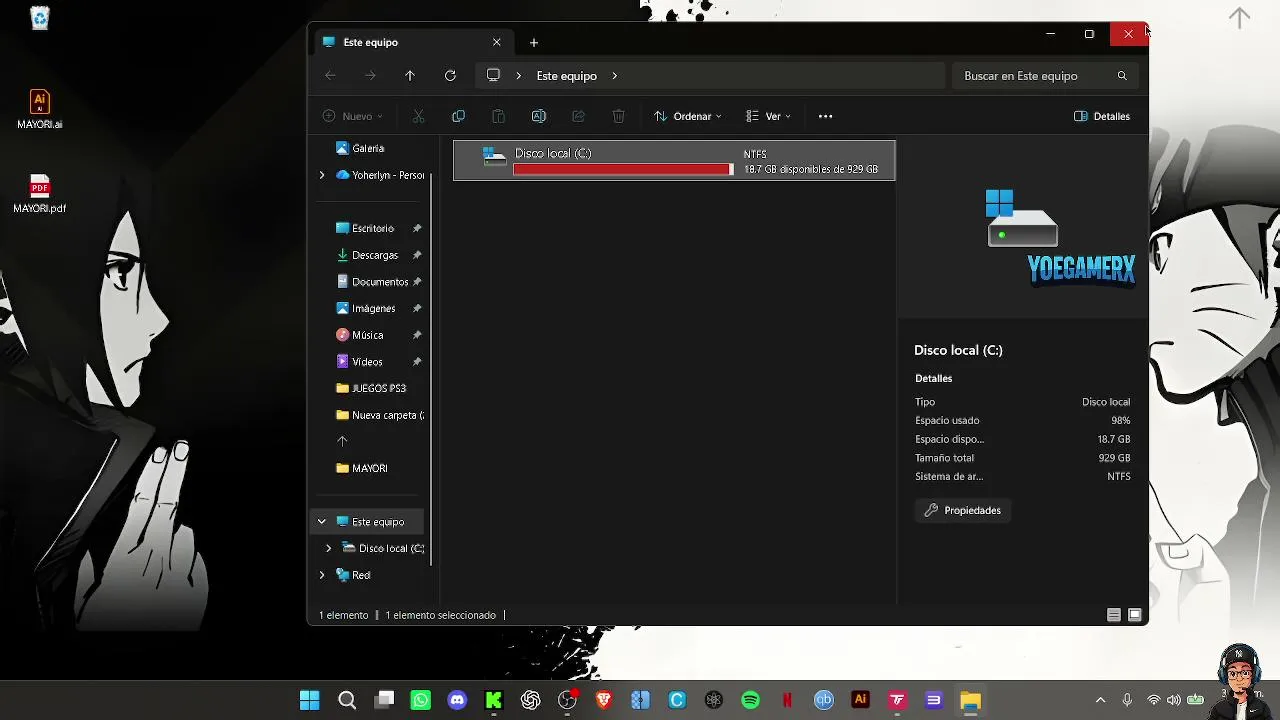The image size is (1280, 720).
Task: Open Propiedades in the details pane
Action: point(962,510)
